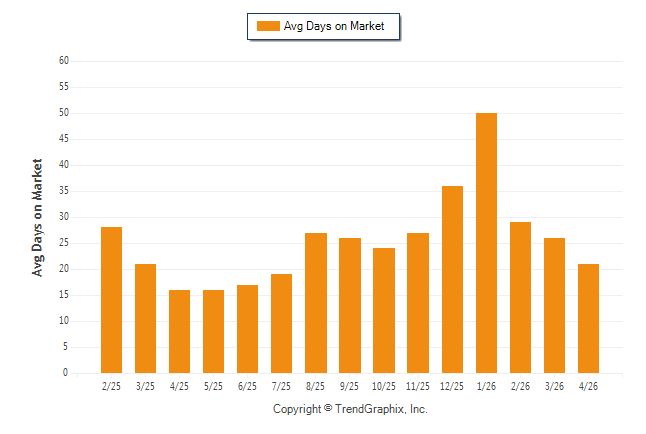Click the 1/26 bar, the tallest bar
This screenshot has width=646, height=434.
pos(486,243)
